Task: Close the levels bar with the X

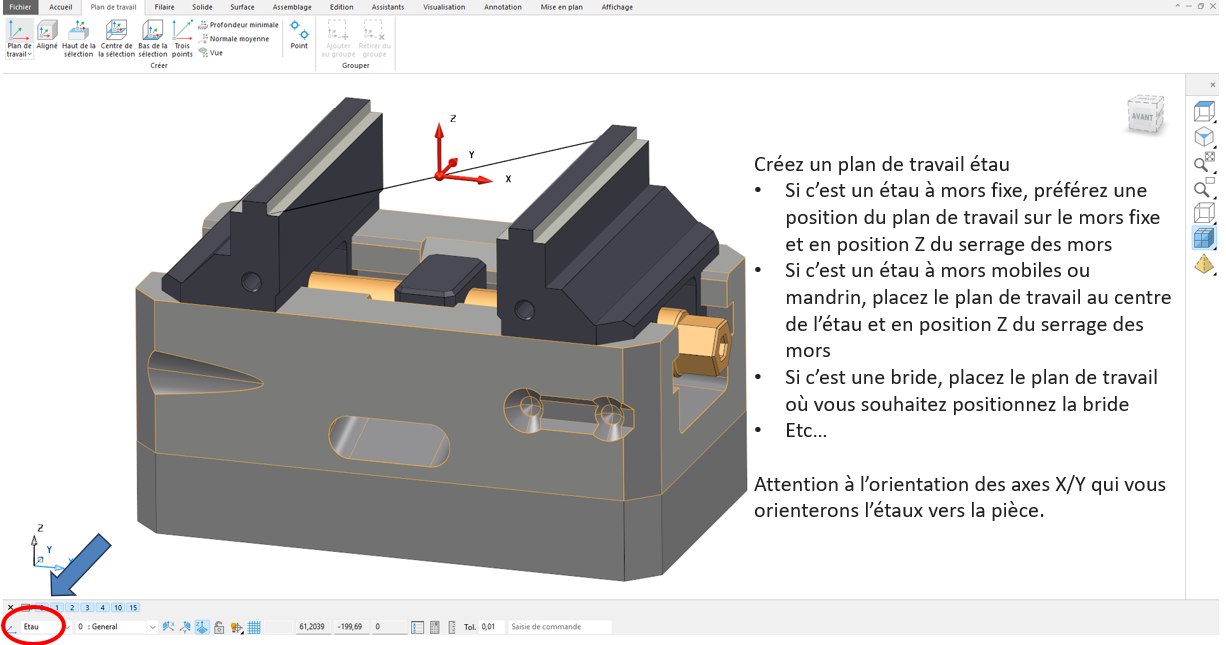Action: coord(10,607)
